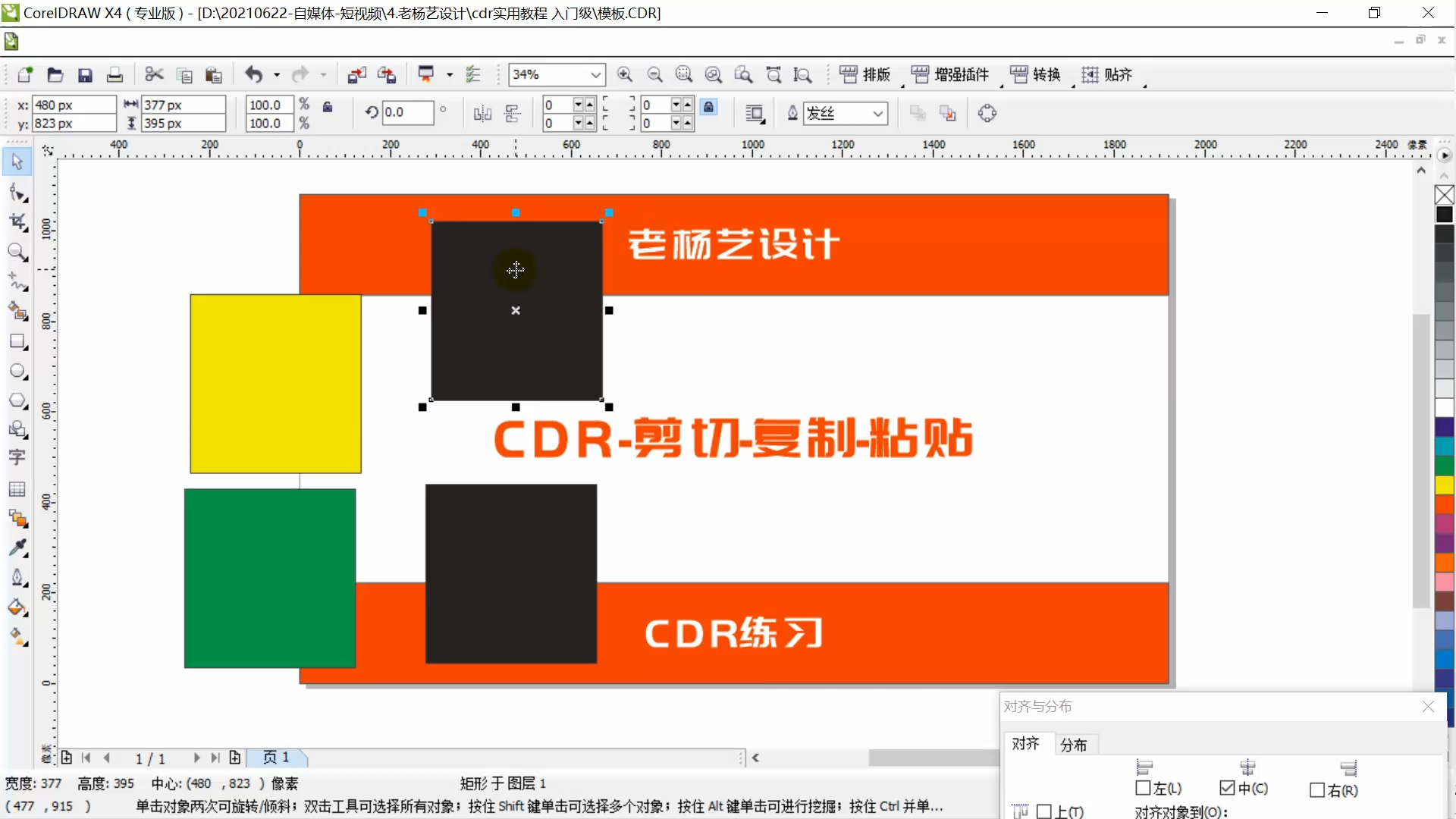
Task: Select the Crop tool in the toolbox
Action: pyautogui.click(x=18, y=221)
